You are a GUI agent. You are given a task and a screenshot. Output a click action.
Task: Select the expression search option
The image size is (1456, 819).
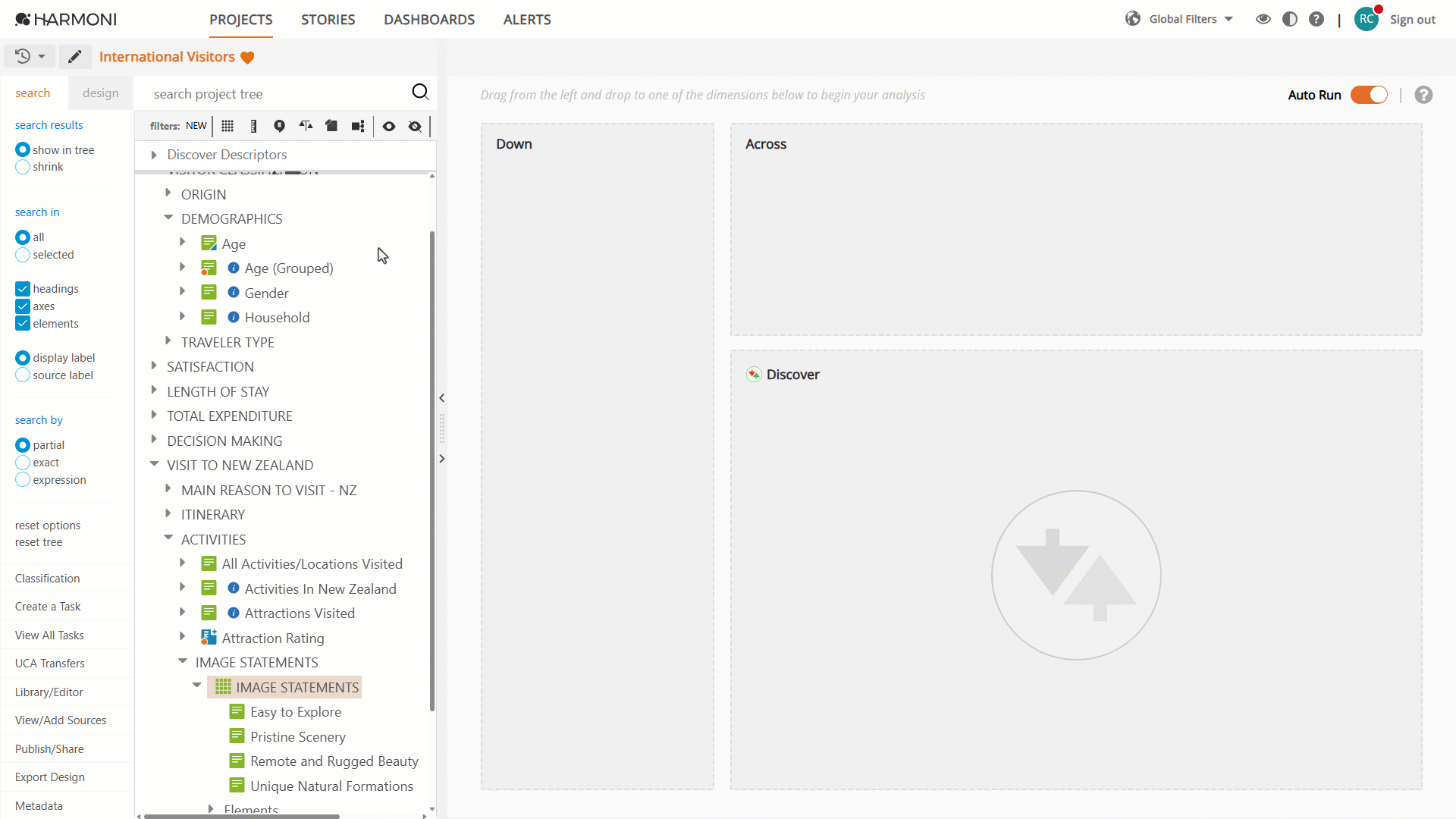tap(23, 480)
